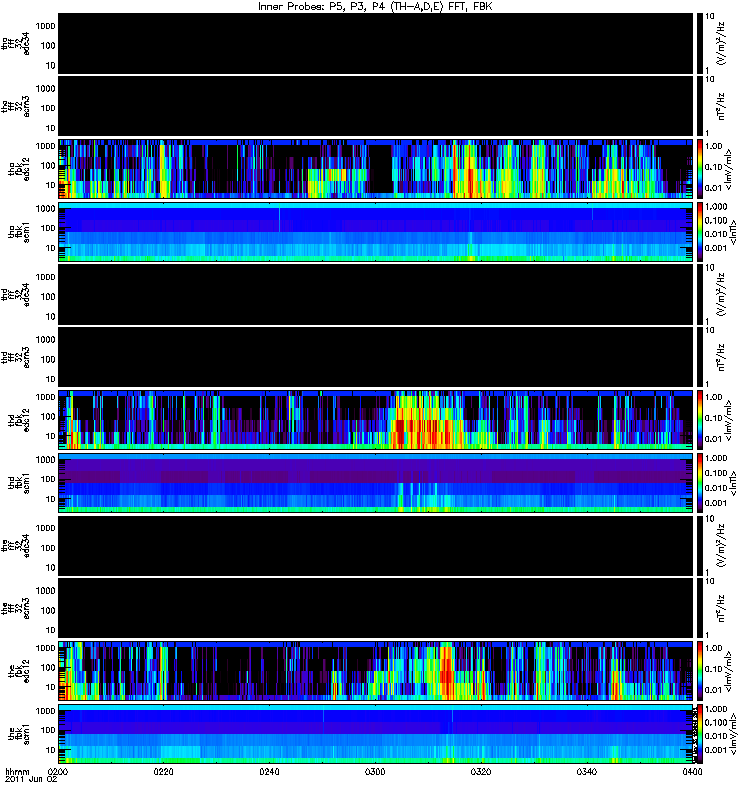Image resolution: width=750 pixels, height=800 pixels.
Task: Click the thd fbk edc12 color bar
Action: [699, 420]
